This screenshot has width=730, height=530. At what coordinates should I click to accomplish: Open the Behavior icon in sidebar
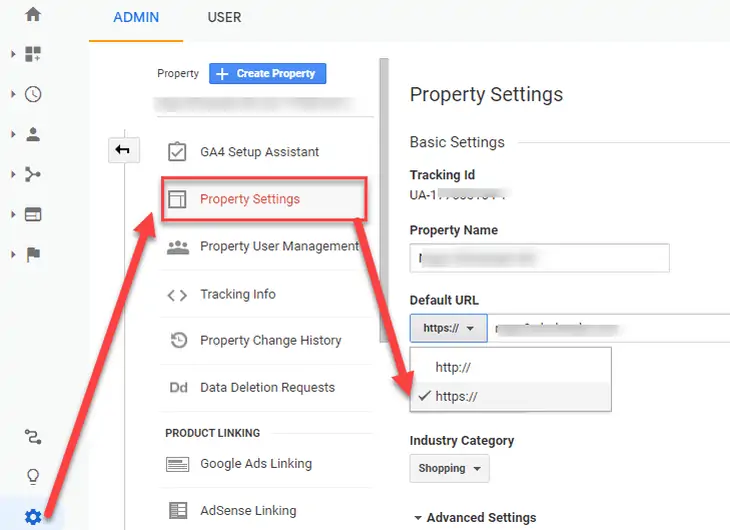pyautogui.click(x=33, y=214)
